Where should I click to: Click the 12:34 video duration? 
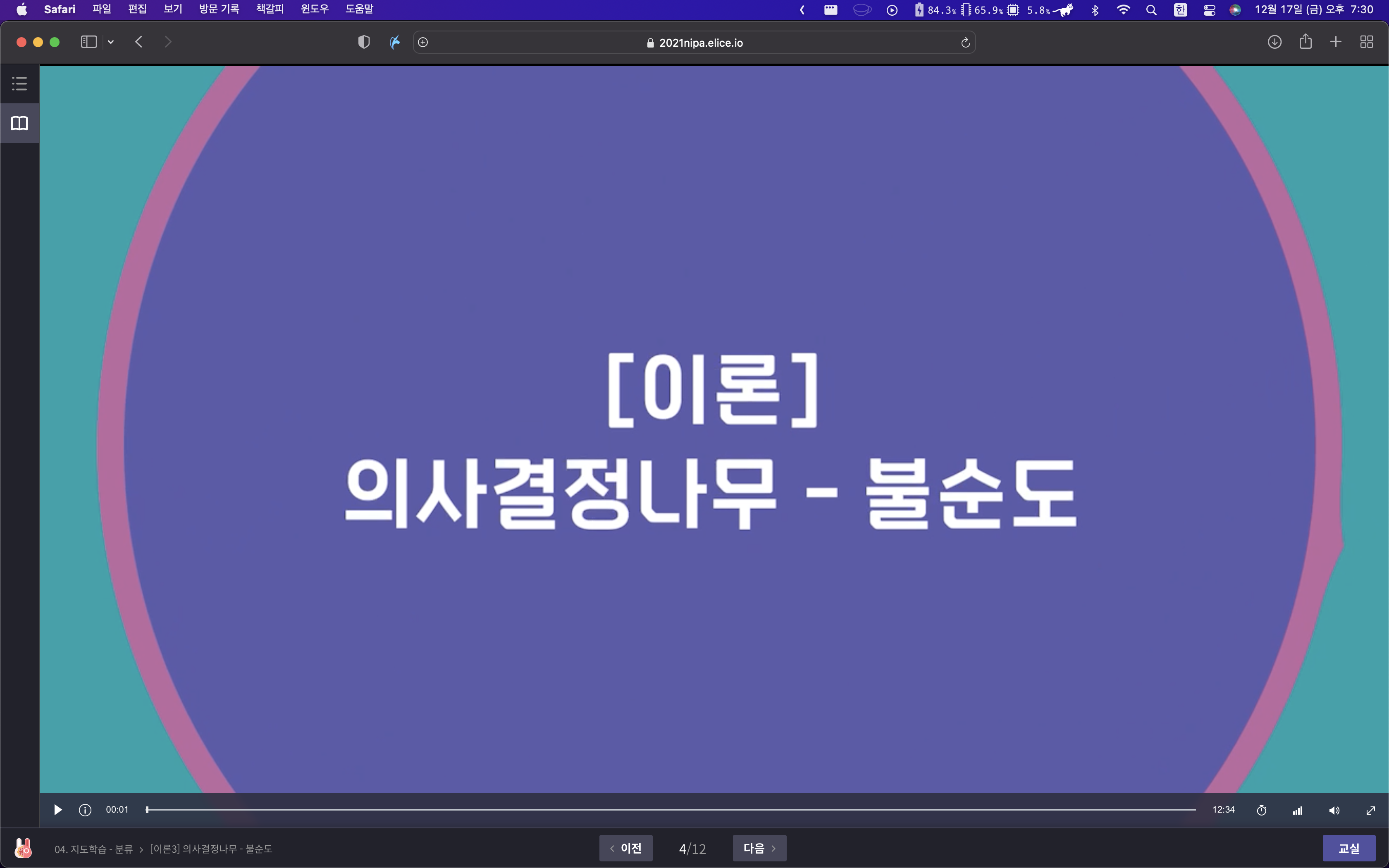click(x=1223, y=809)
